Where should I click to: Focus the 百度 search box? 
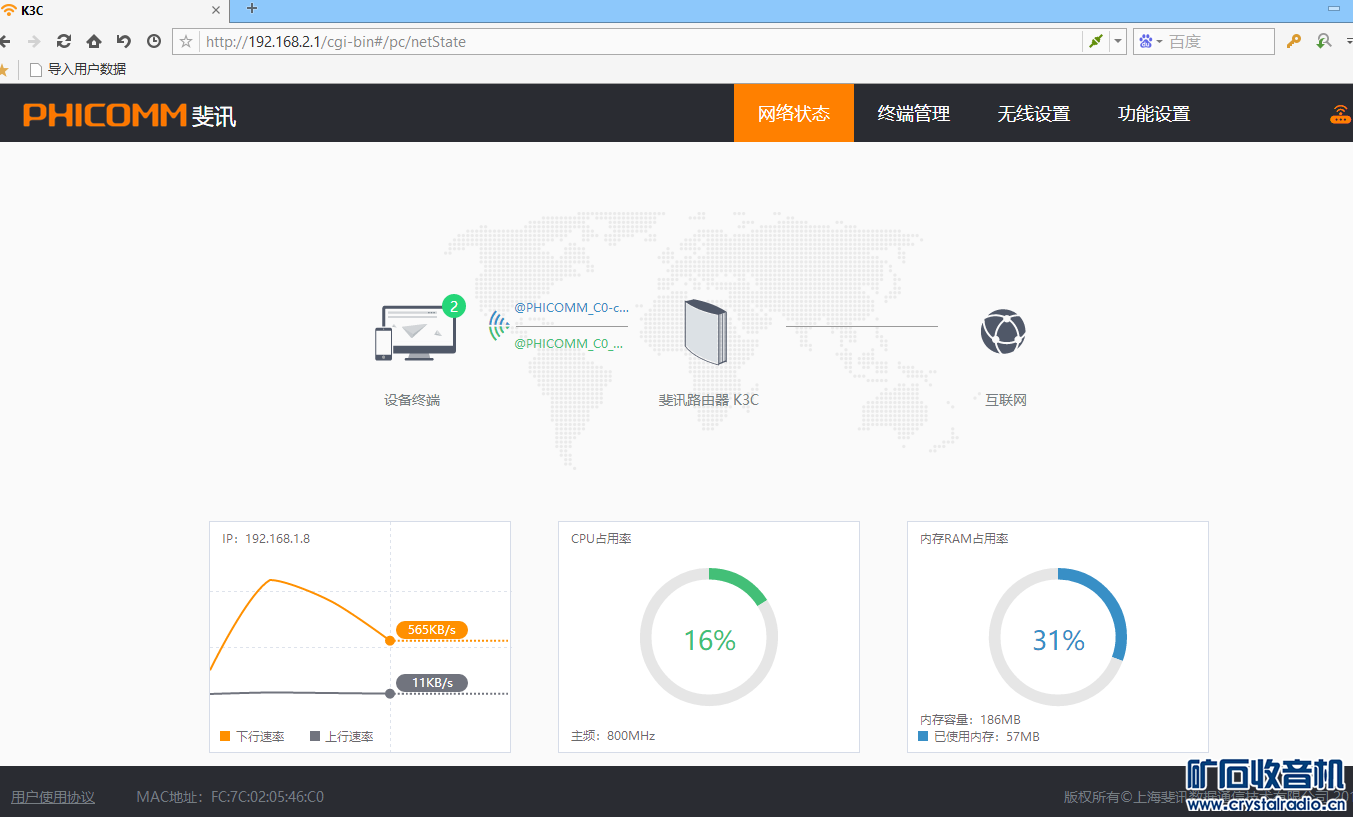point(1220,41)
